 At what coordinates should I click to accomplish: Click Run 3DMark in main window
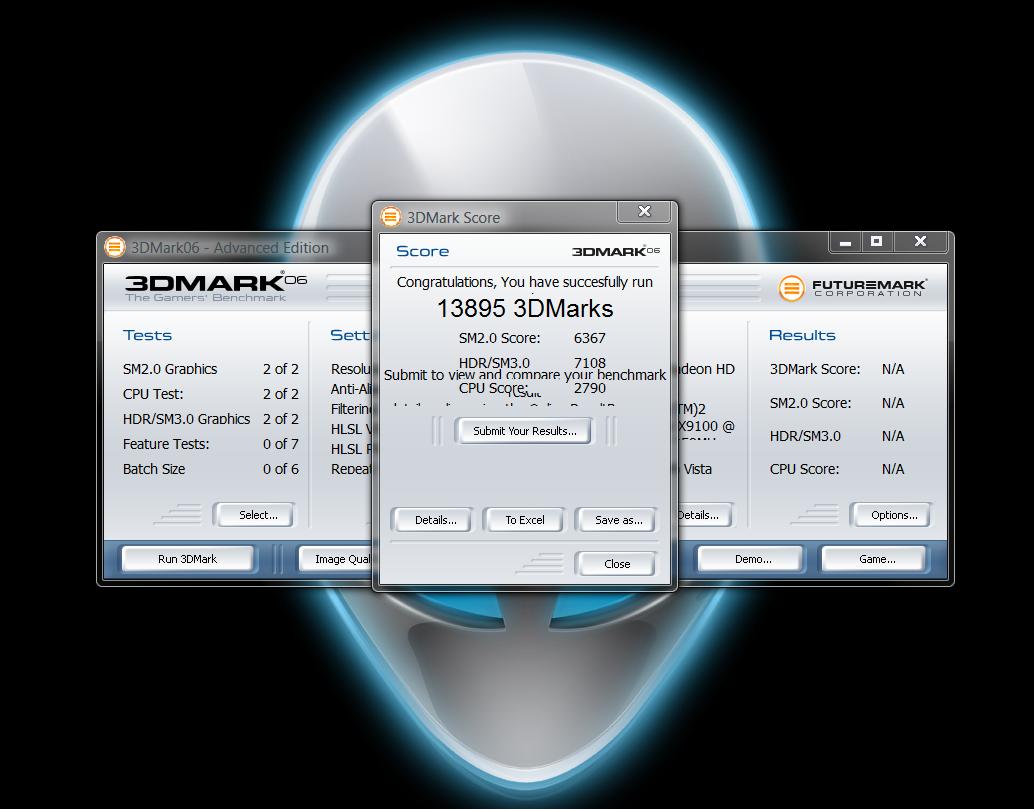(187, 559)
